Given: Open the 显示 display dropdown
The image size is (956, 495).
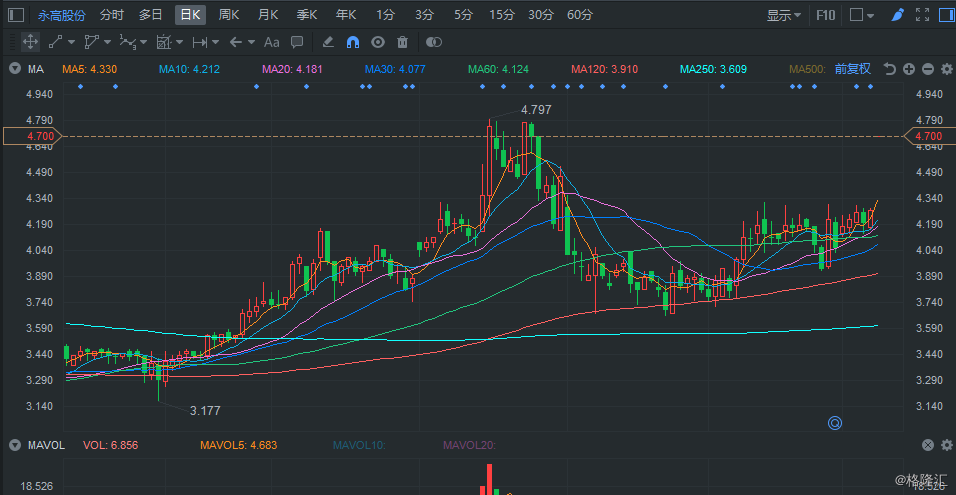Looking at the screenshot, I should [783, 15].
